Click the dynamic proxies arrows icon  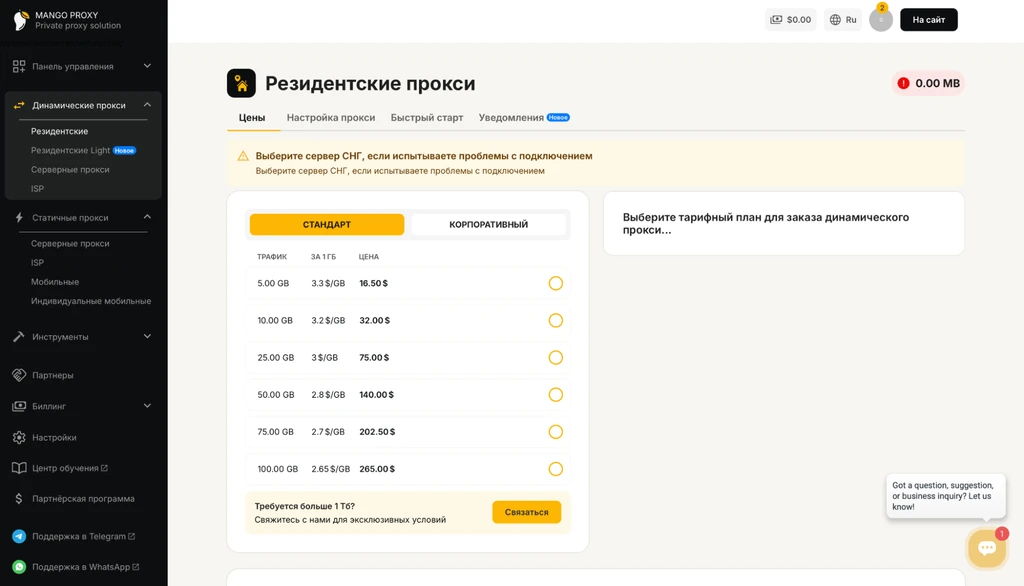[19, 105]
